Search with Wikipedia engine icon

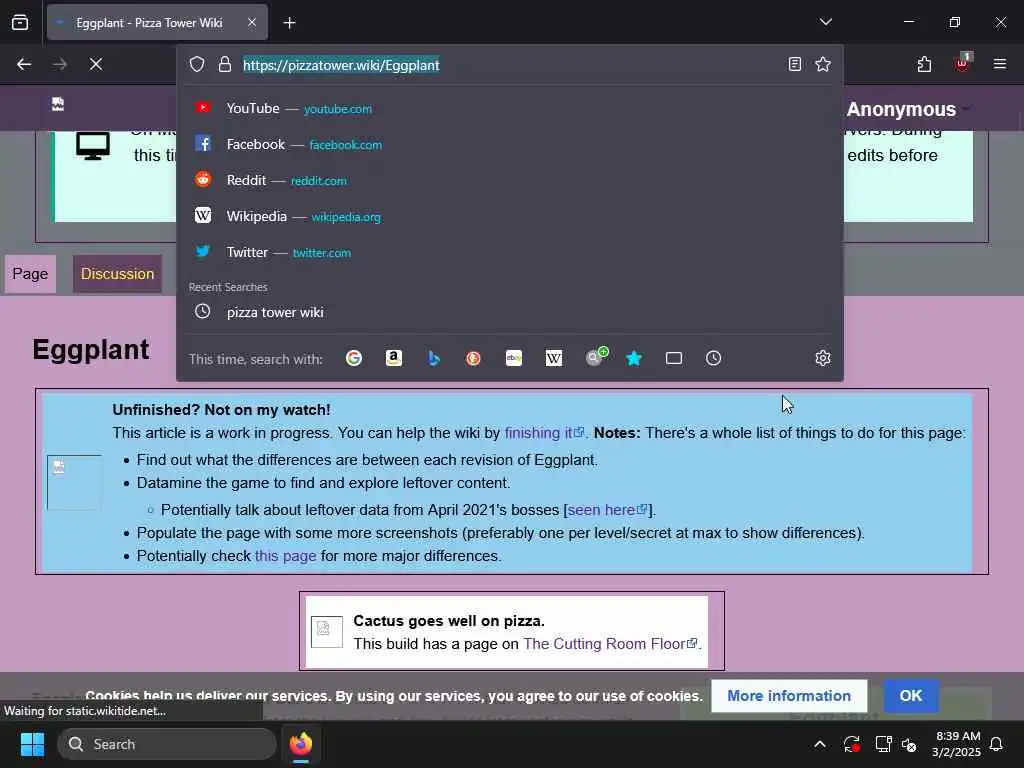[x=554, y=358]
